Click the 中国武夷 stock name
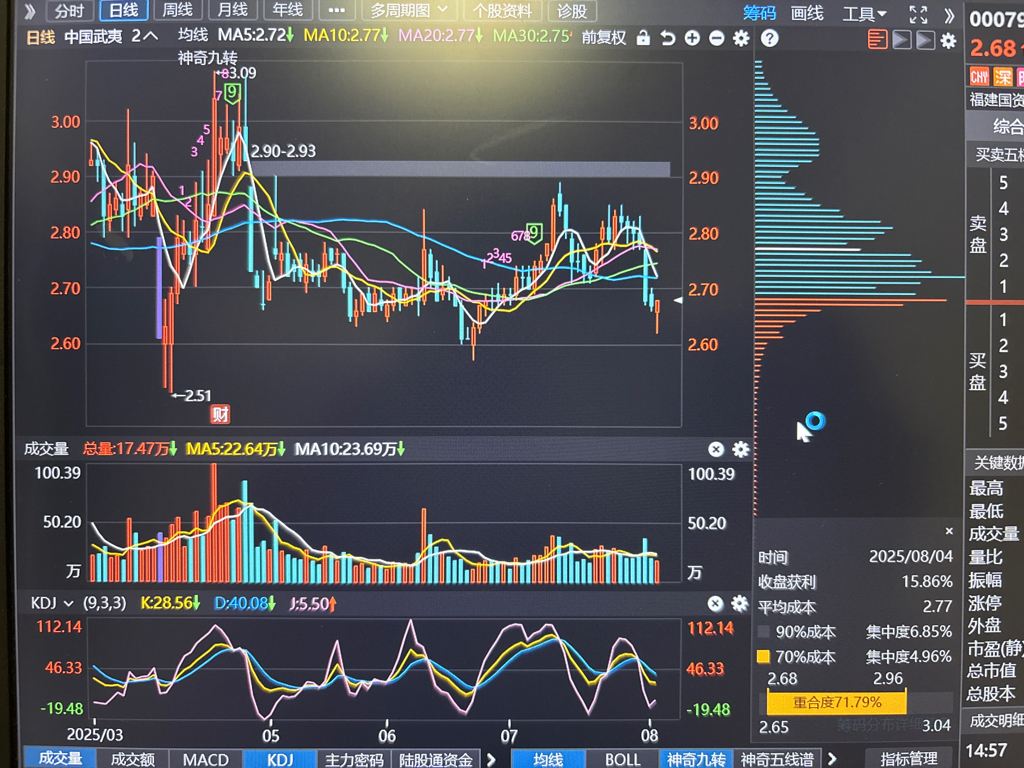Viewport: 1024px width, 768px height. pyautogui.click(x=93, y=37)
